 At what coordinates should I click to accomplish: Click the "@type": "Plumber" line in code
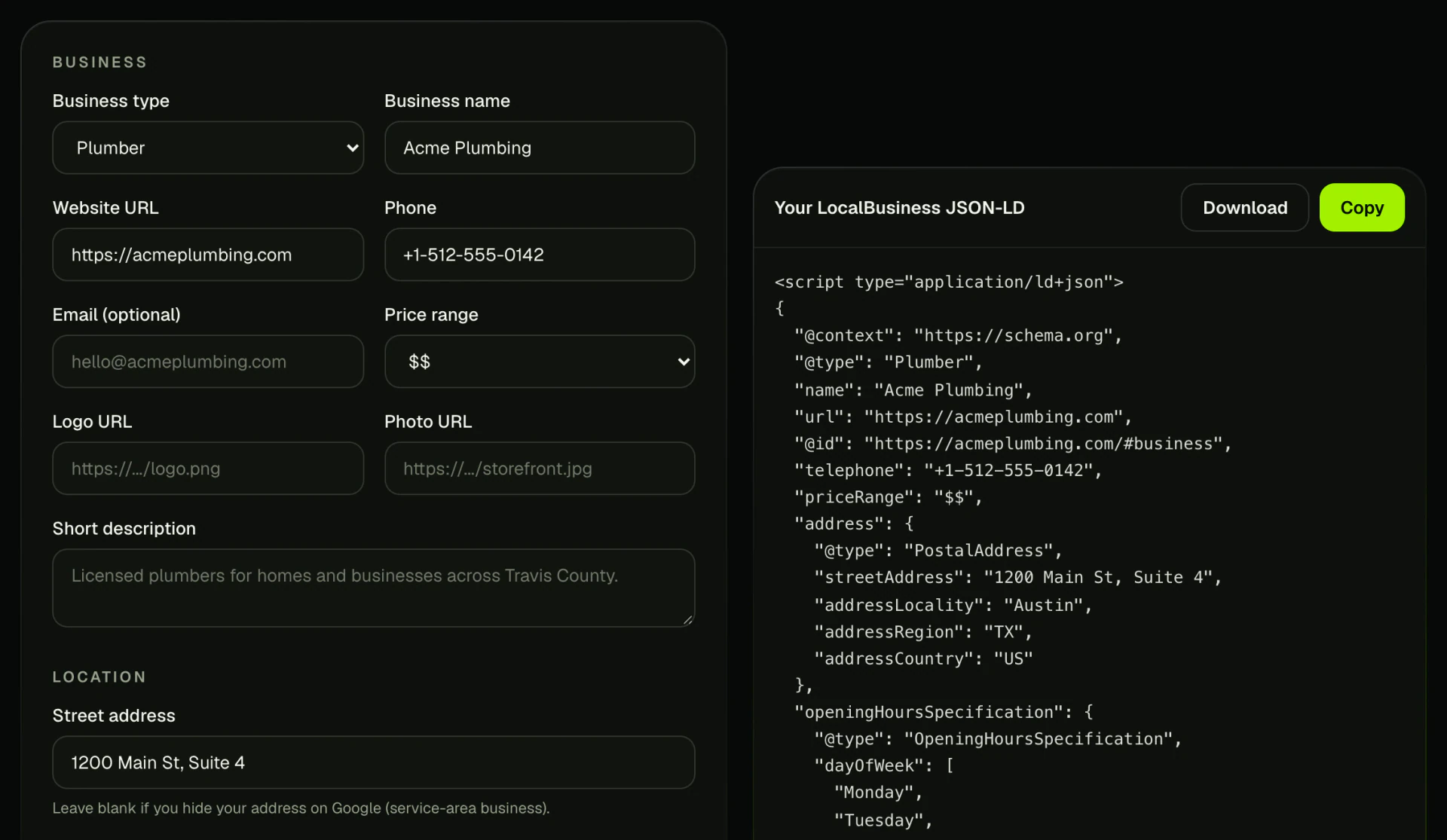[889, 362]
